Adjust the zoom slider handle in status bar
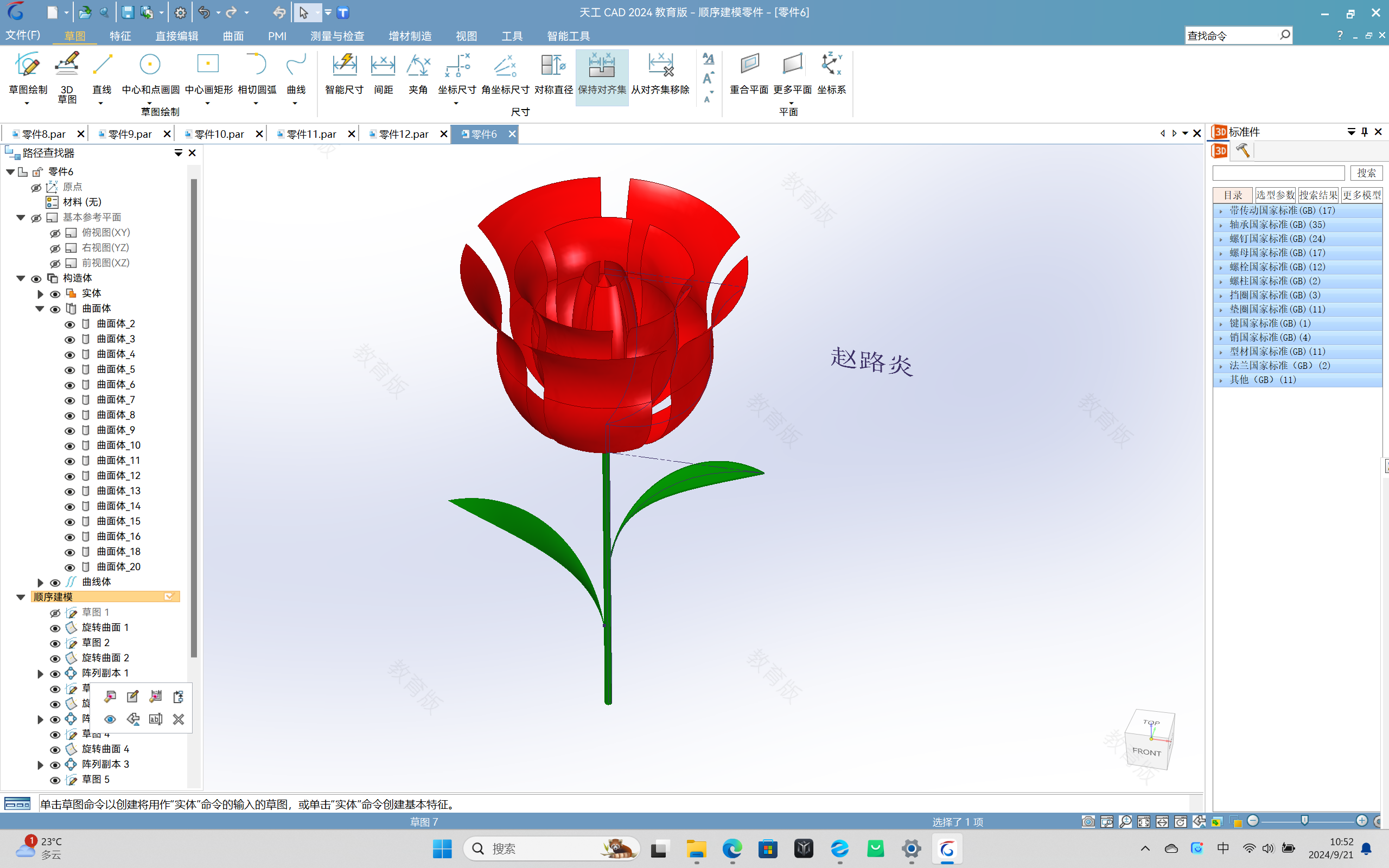Screen dimensions: 1389x868 (x=1304, y=821)
